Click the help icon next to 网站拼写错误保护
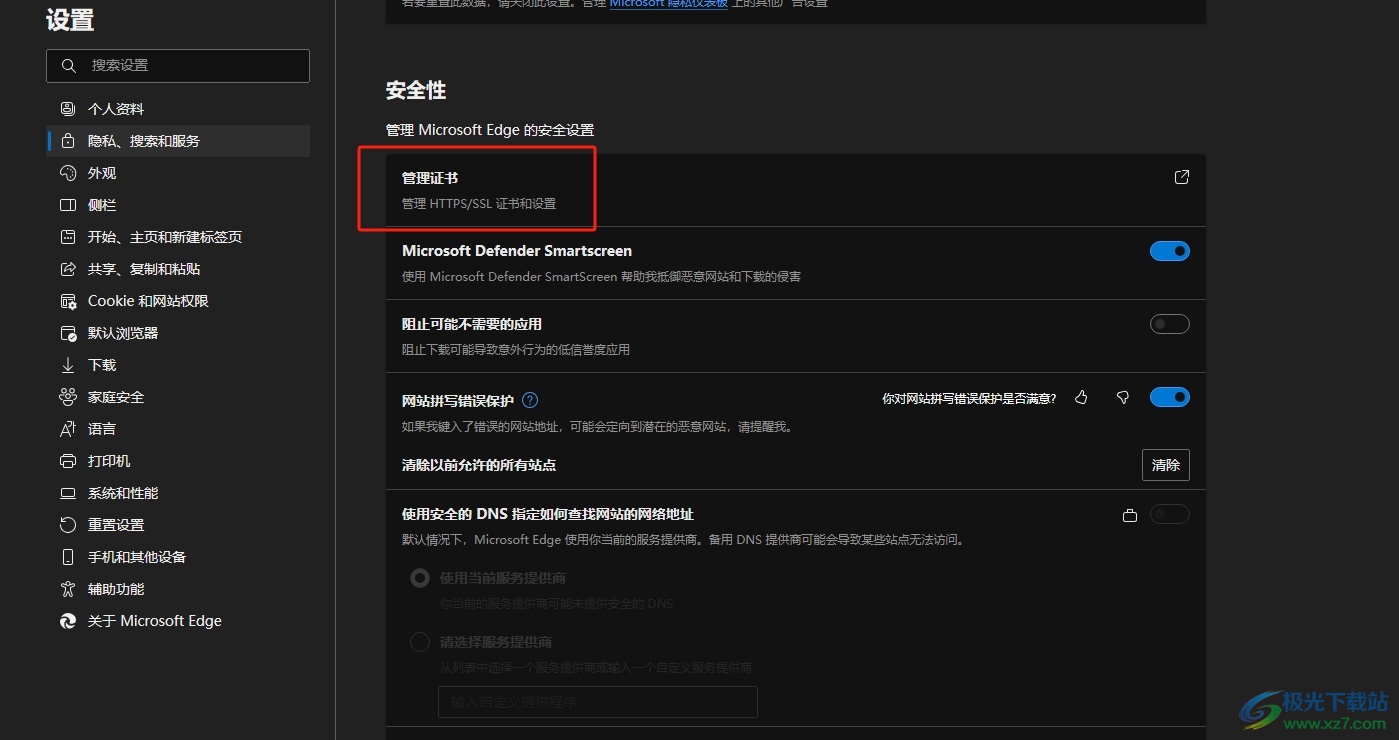Image resolution: width=1399 pixels, height=740 pixels. [x=530, y=400]
